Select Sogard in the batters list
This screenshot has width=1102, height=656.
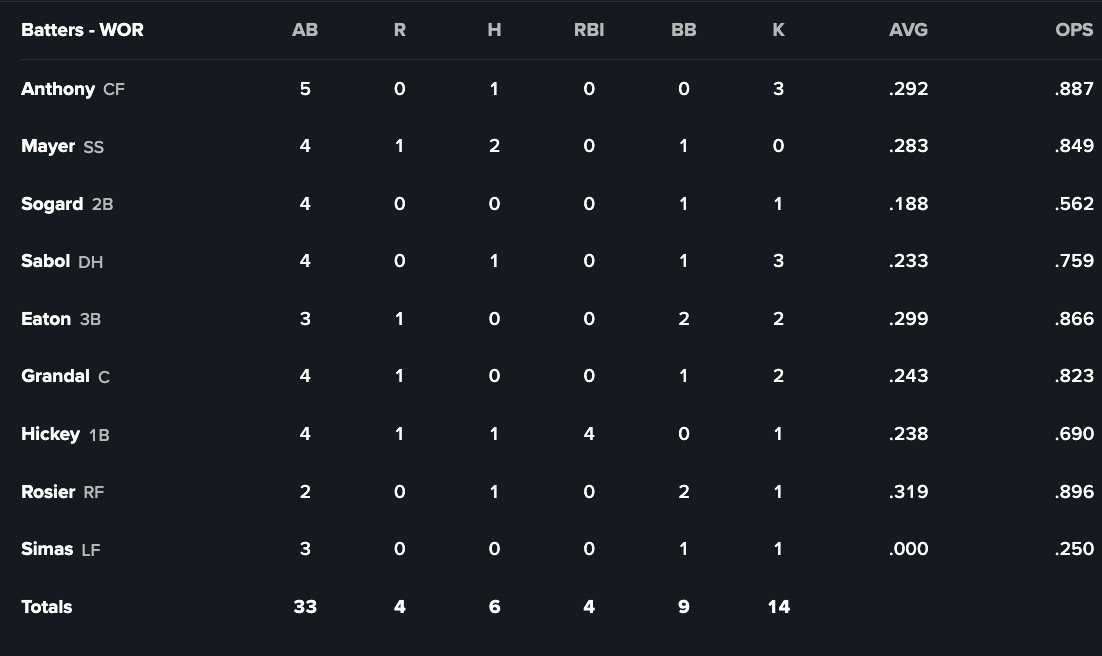pyautogui.click(x=52, y=204)
